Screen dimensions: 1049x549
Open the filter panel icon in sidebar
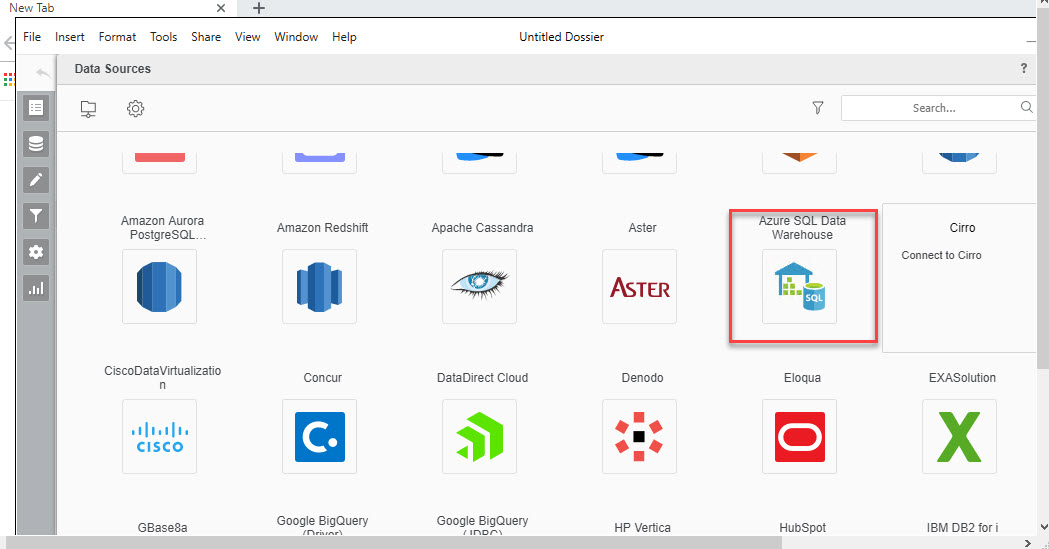[x=36, y=216]
